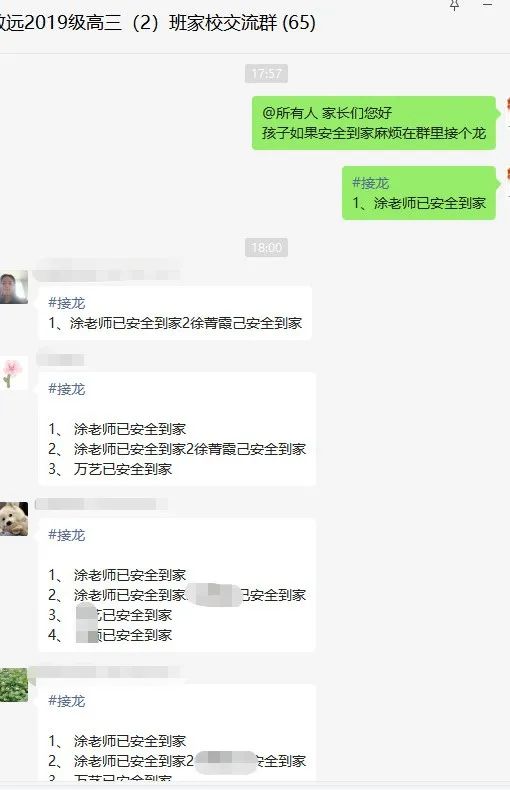Click sender avatar beside the @所有人 message

pyautogui.click(x=507, y=110)
